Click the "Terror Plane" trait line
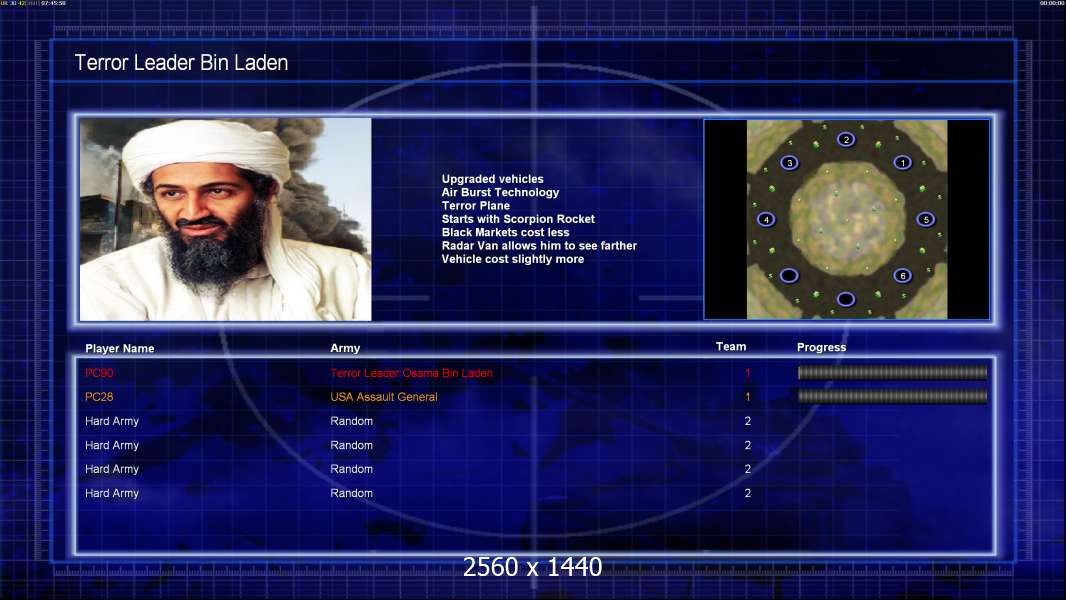Viewport: 1066px width, 600px height. point(476,205)
